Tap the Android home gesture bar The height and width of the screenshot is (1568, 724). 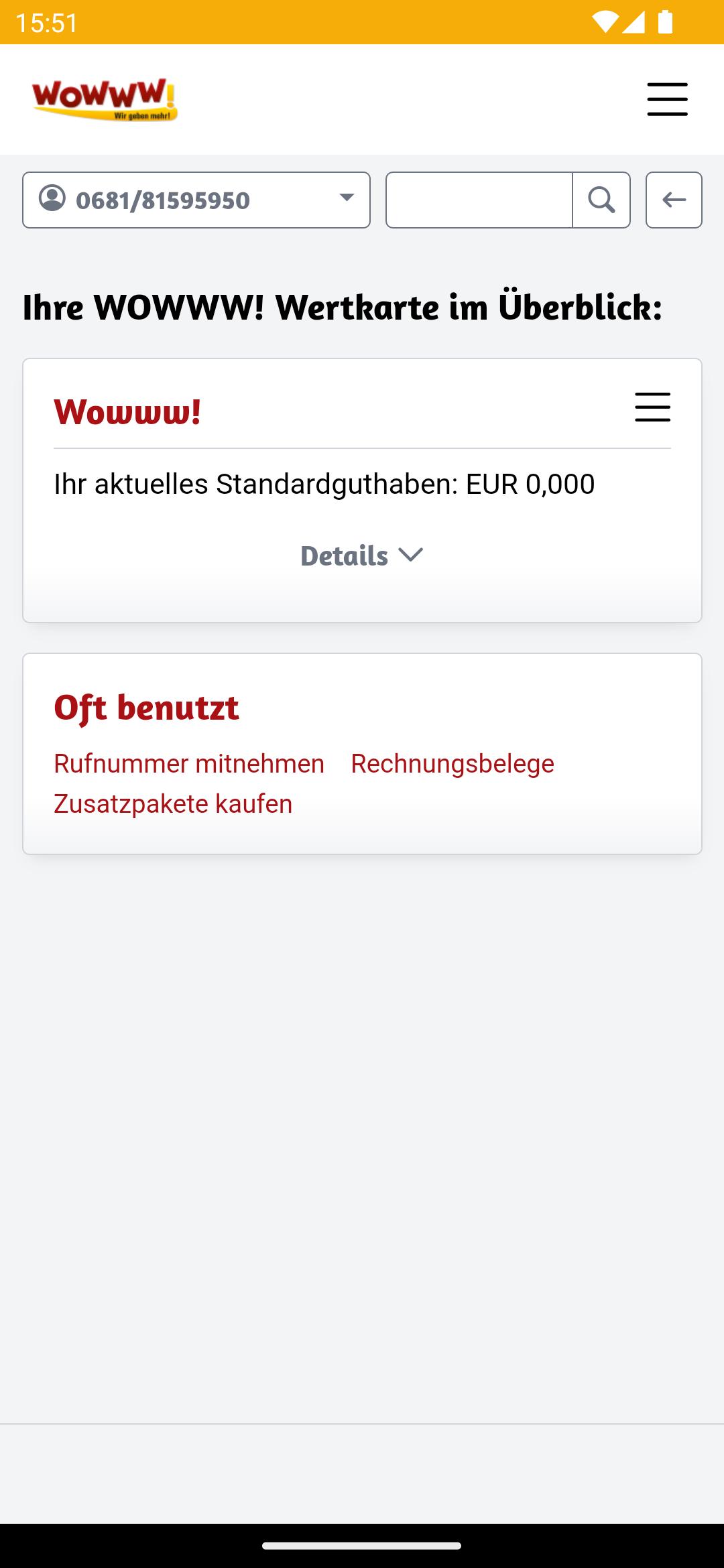tap(362, 1546)
